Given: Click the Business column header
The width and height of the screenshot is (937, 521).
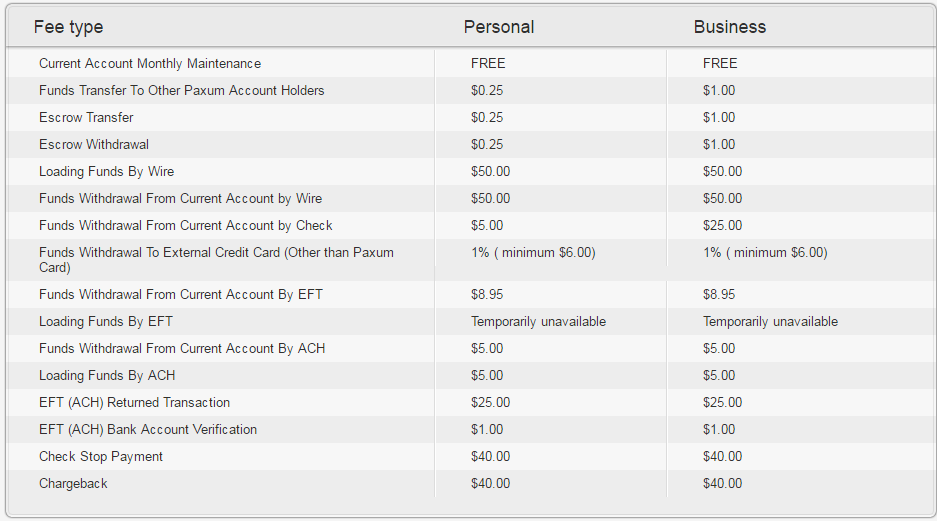Looking at the screenshot, I should (x=729, y=27).
